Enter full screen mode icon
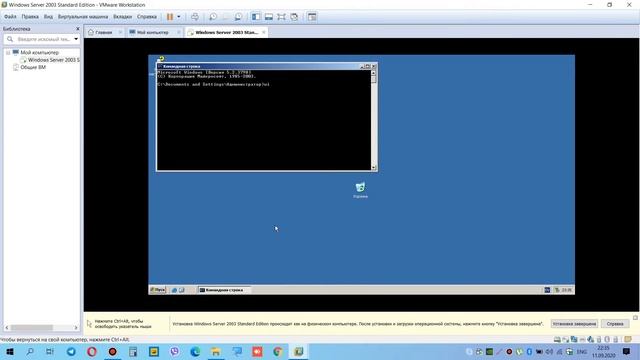 (x=281, y=17)
